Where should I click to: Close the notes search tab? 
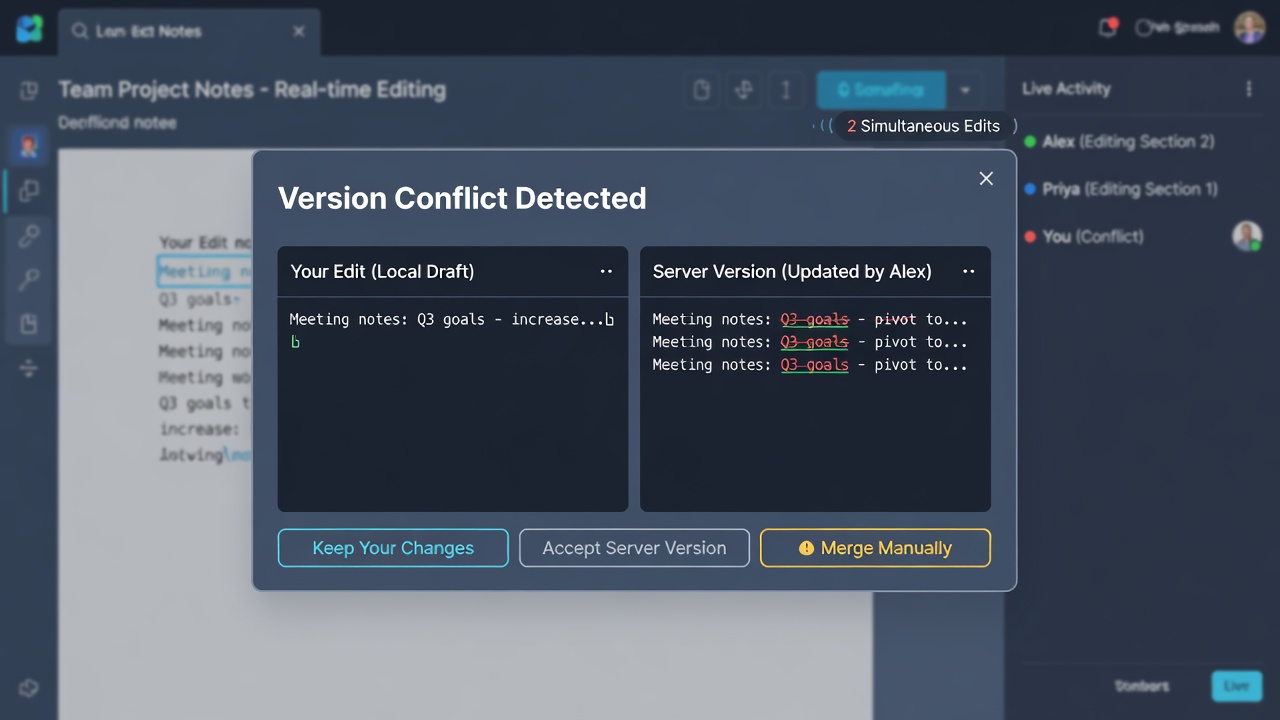[298, 31]
